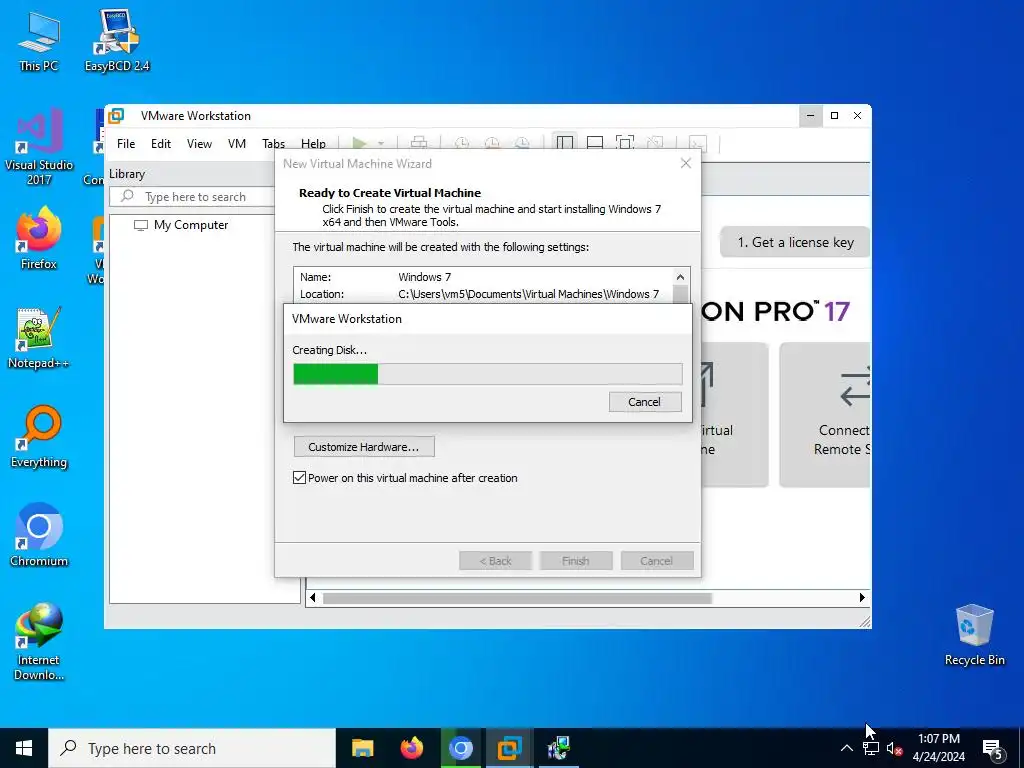Expand the power options dropdown arrow
This screenshot has height=768, width=1024.
(381, 144)
